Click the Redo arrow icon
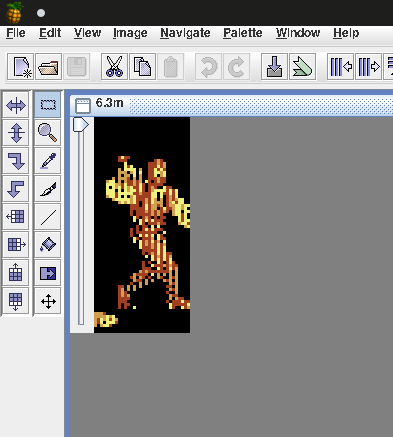 pyautogui.click(x=236, y=66)
